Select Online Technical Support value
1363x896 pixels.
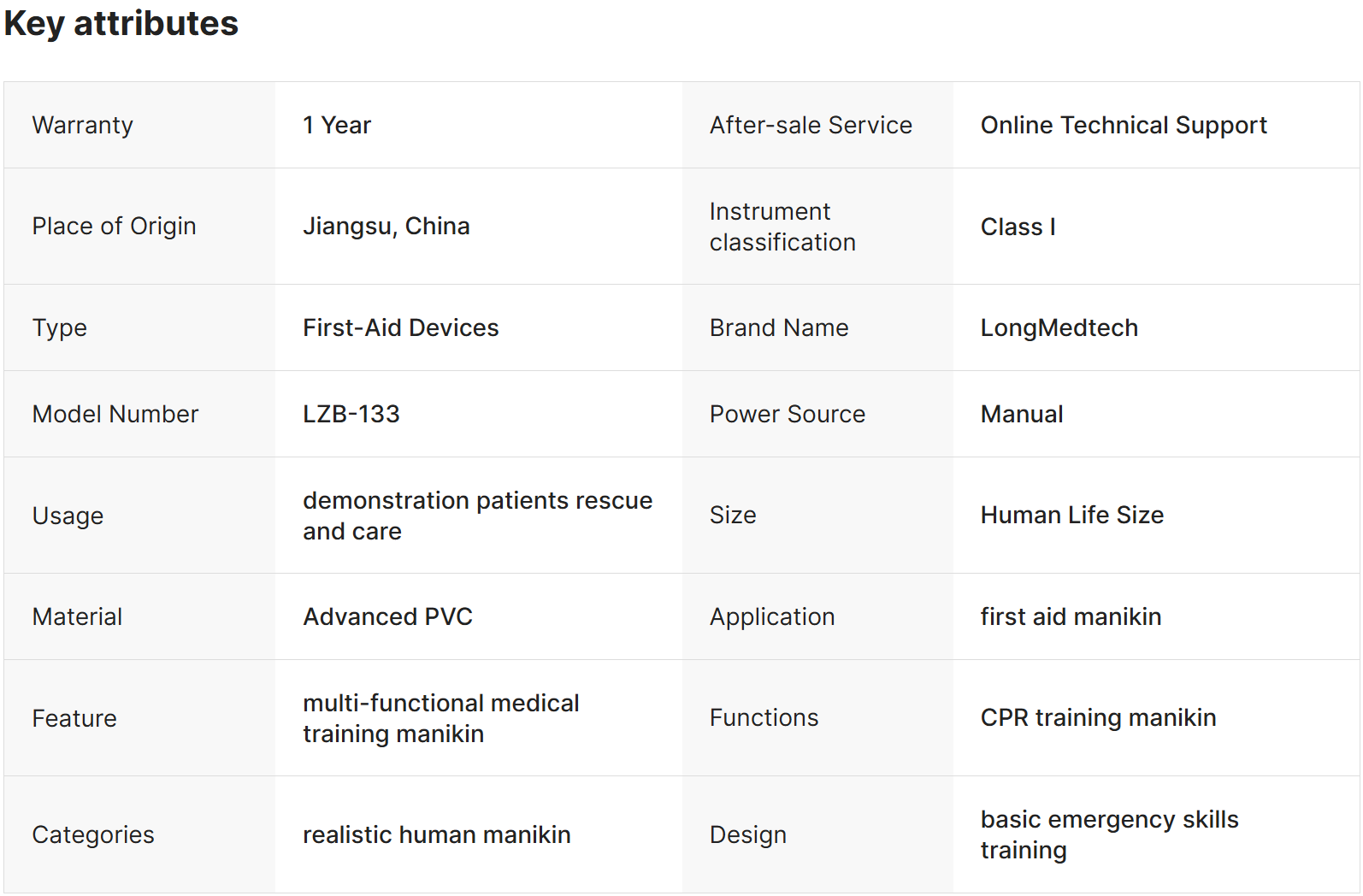click(1123, 126)
